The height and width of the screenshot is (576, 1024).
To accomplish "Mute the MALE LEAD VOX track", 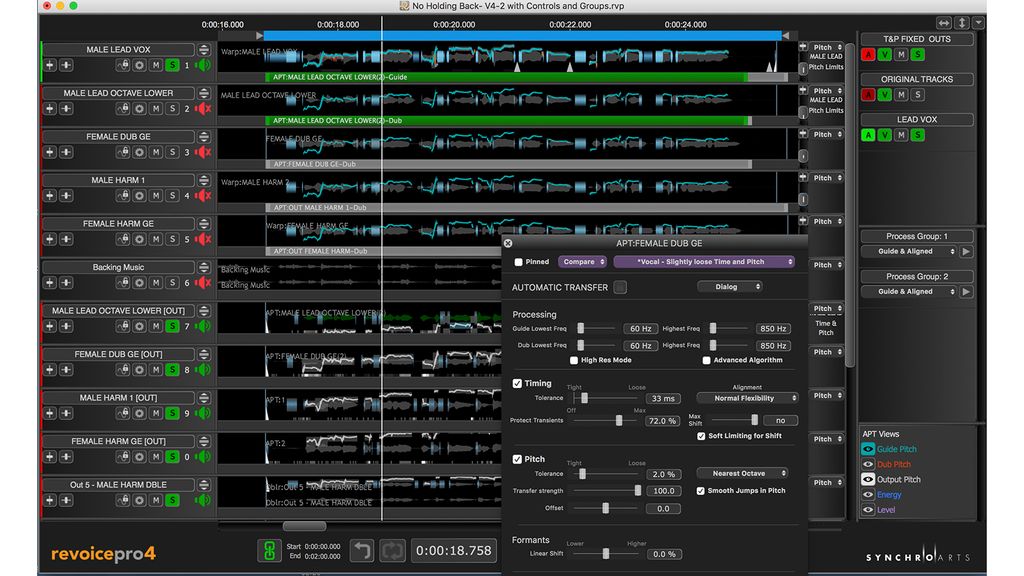I will 154,65.
